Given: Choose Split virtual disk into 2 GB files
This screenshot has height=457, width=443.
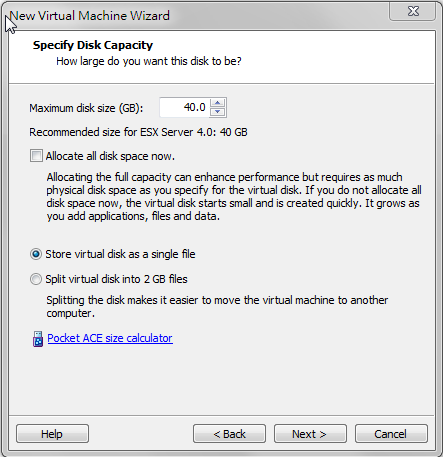Looking at the screenshot, I should (36, 279).
